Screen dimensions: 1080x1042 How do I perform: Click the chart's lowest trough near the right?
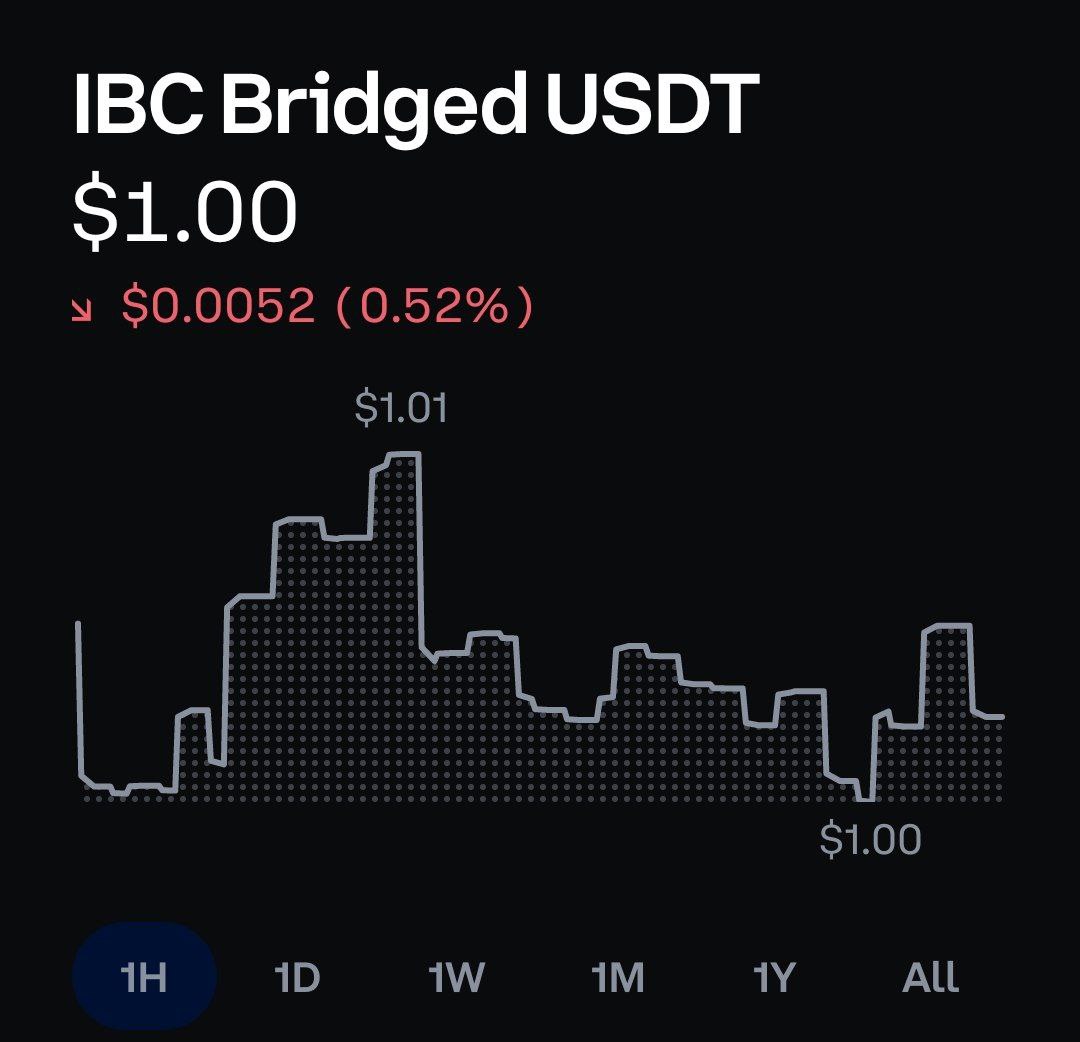pos(865,799)
